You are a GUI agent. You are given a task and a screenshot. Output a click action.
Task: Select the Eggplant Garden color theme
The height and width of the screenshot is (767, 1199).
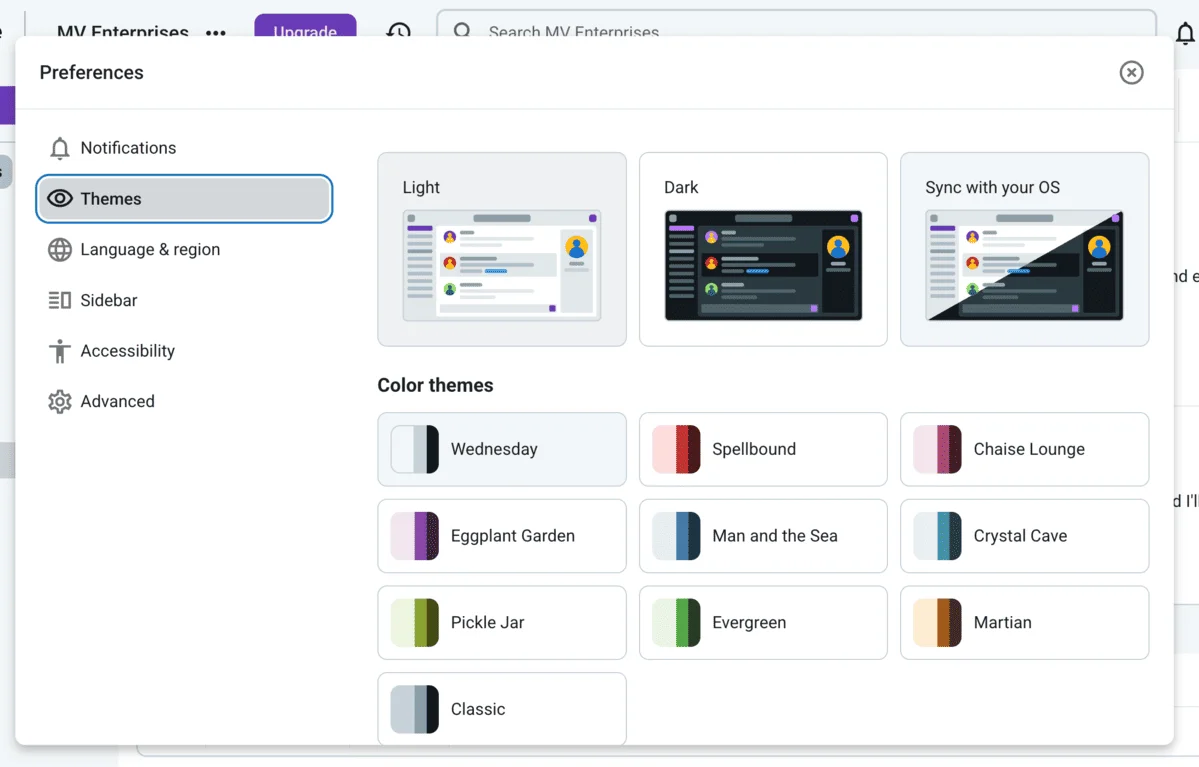click(x=501, y=536)
